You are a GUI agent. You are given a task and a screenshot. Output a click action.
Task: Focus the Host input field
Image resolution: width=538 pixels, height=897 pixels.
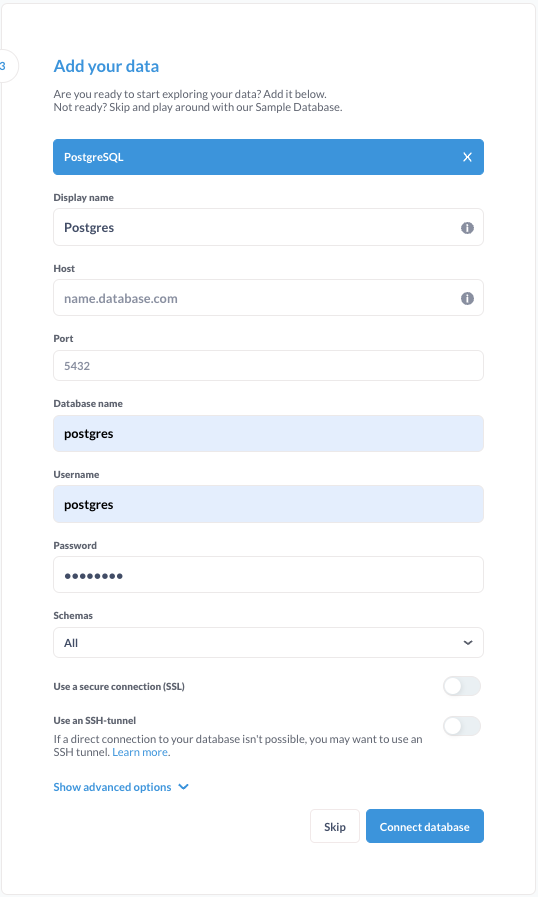pyautogui.click(x=268, y=297)
